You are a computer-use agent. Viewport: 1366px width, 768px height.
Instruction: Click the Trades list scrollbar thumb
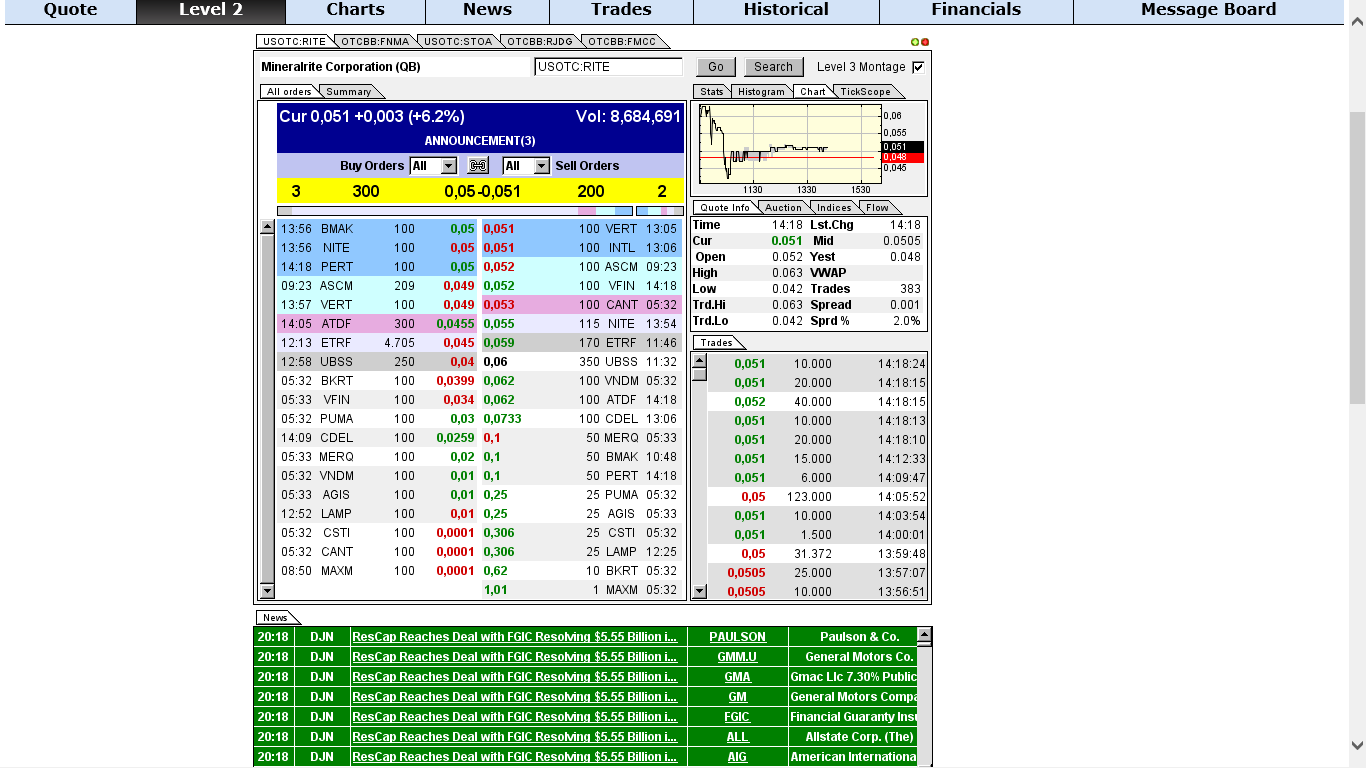(x=699, y=374)
